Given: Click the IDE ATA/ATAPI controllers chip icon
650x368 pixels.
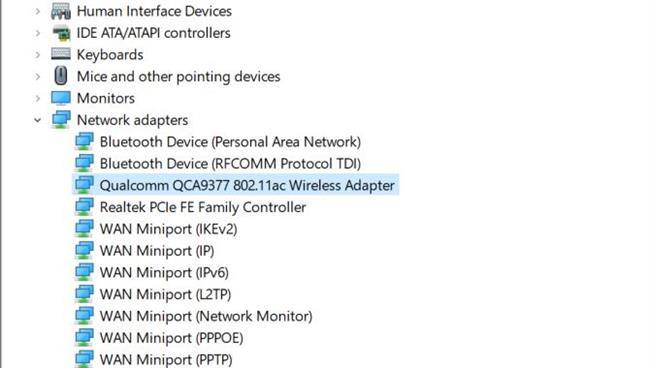Looking at the screenshot, I should pos(61,33).
